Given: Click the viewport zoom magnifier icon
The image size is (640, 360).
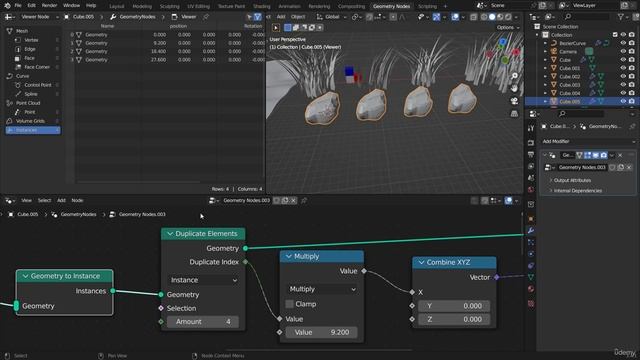Looking at the screenshot, I should (x=514, y=76).
